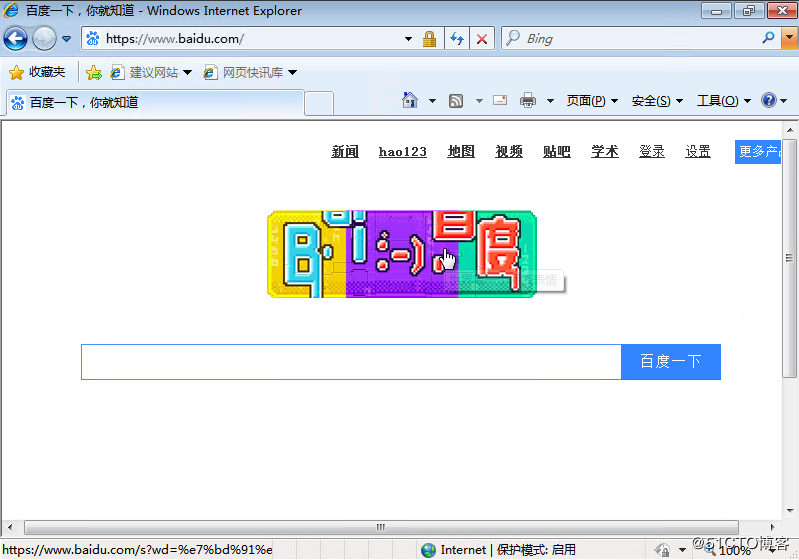
Task: Click the Print icon in command bar
Action: pyautogui.click(x=528, y=101)
